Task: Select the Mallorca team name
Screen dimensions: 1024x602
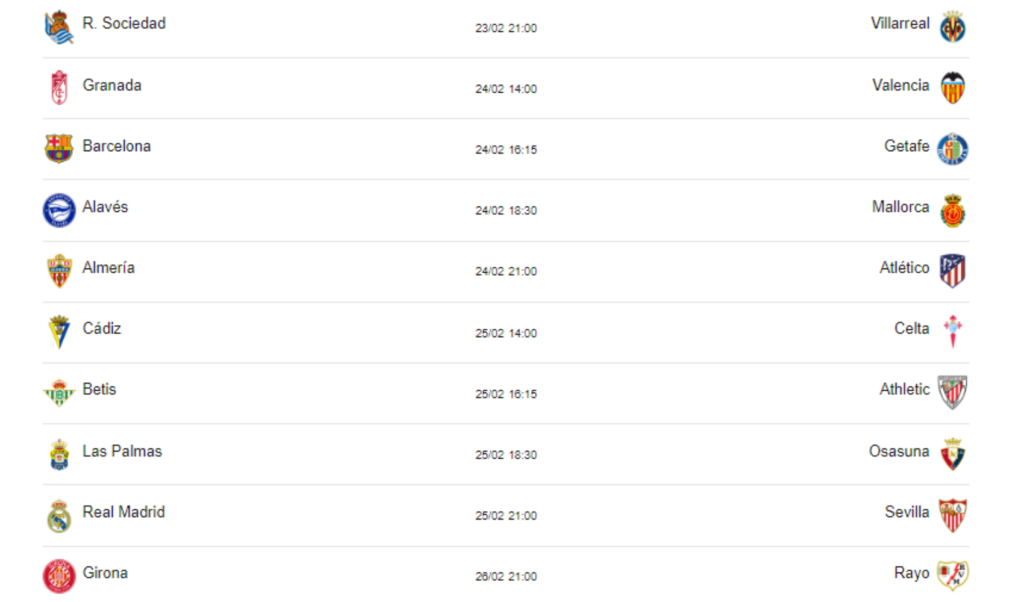Action: coord(900,207)
